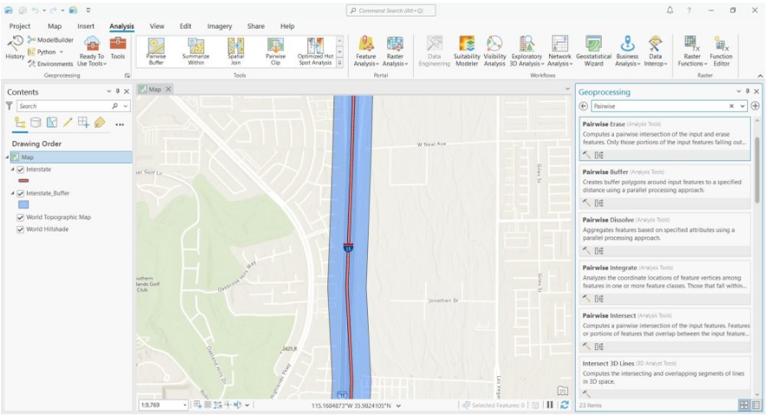List by Editing in Contents pane
Viewport: 768px width, 416px height.
(x=68, y=122)
